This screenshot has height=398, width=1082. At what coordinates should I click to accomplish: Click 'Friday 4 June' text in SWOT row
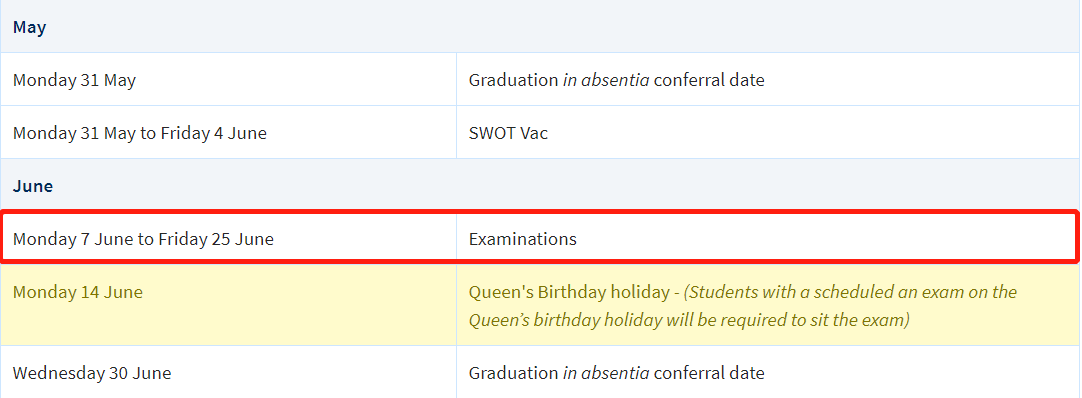tap(214, 132)
